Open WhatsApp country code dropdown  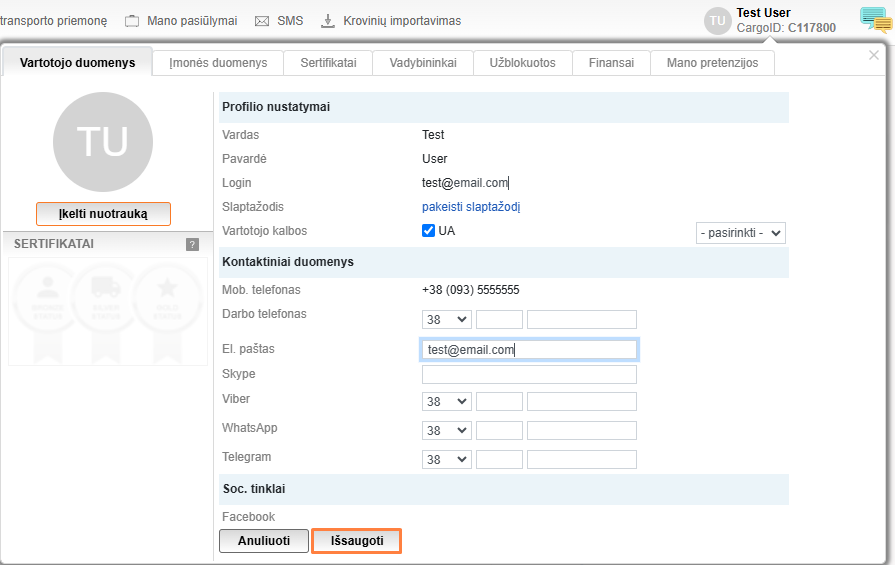[x=446, y=430]
